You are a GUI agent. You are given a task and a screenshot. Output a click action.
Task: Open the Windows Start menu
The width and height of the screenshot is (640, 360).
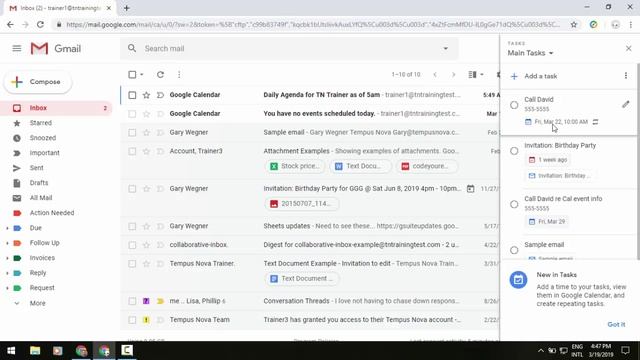tap(11, 351)
